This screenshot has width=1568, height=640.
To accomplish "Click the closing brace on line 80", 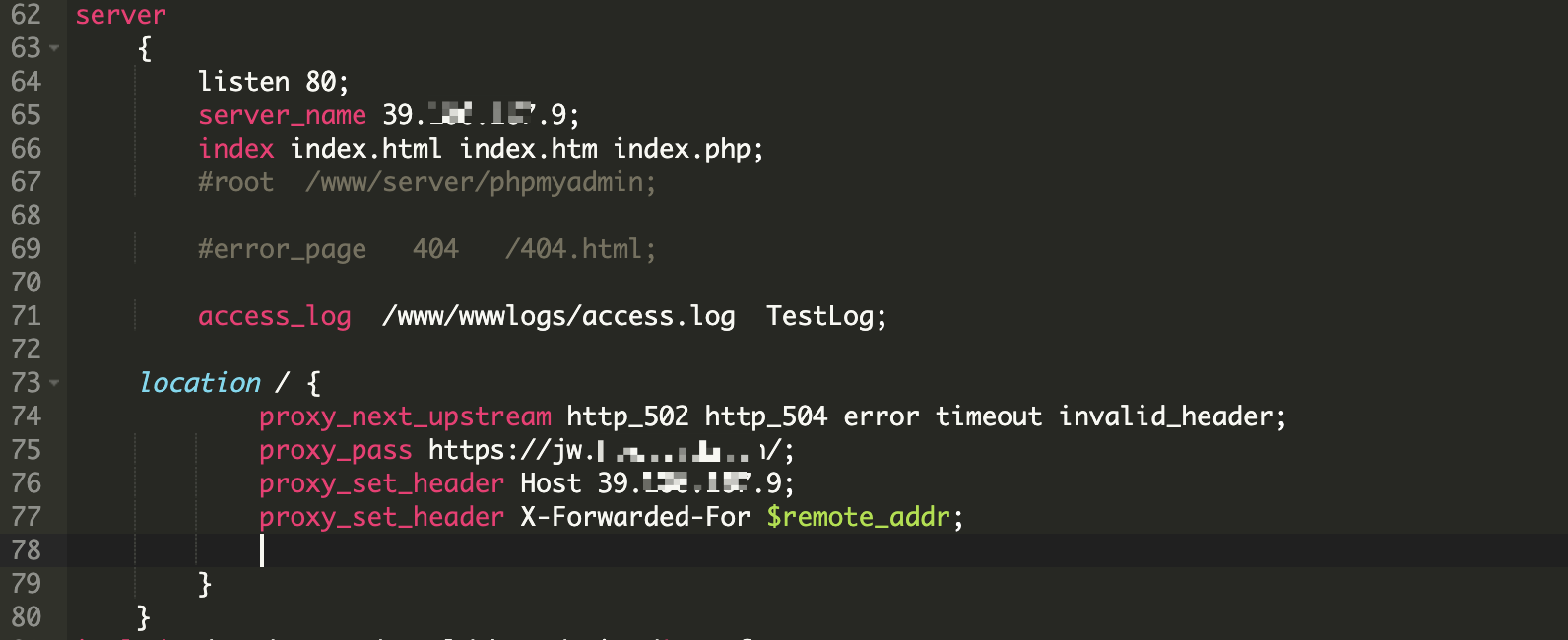I will pos(144,617).
